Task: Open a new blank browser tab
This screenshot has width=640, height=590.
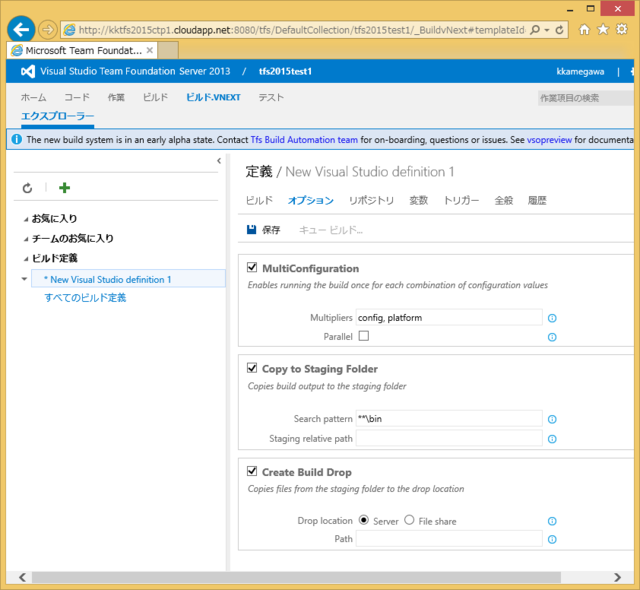Action: pyautogui.click(x=168, y=51)
